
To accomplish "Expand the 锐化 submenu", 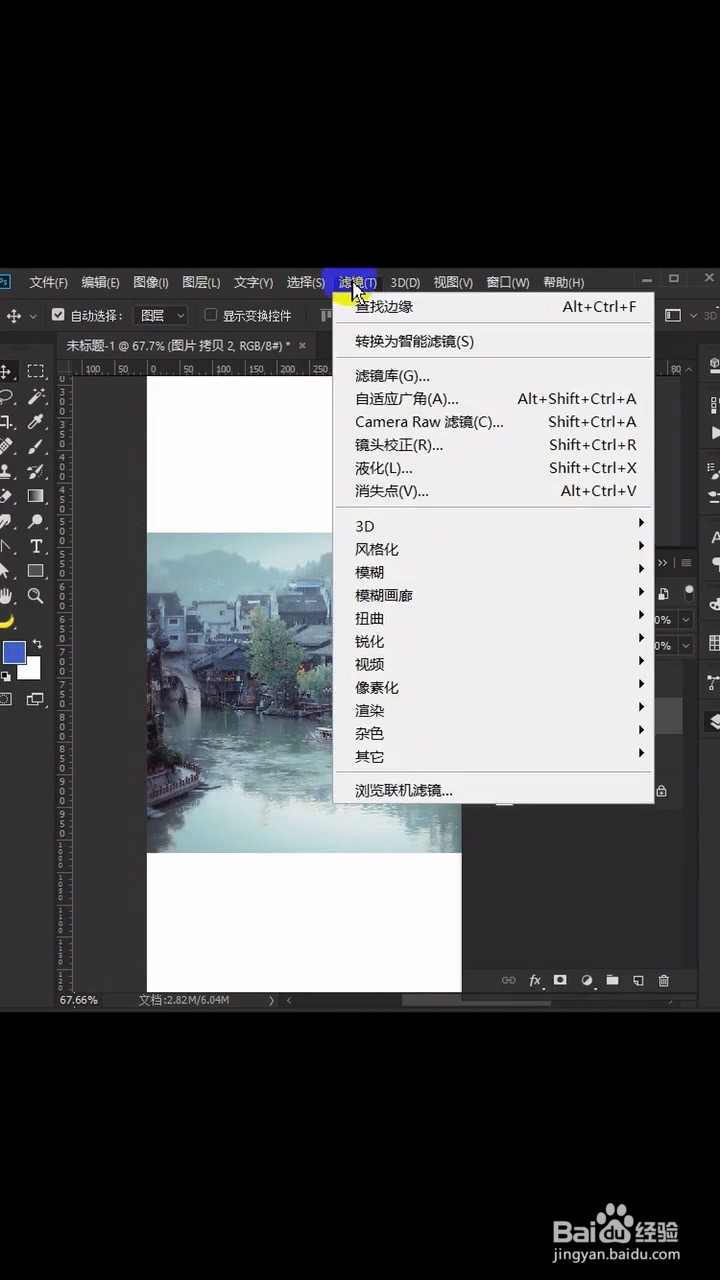I will pos(493,641).
